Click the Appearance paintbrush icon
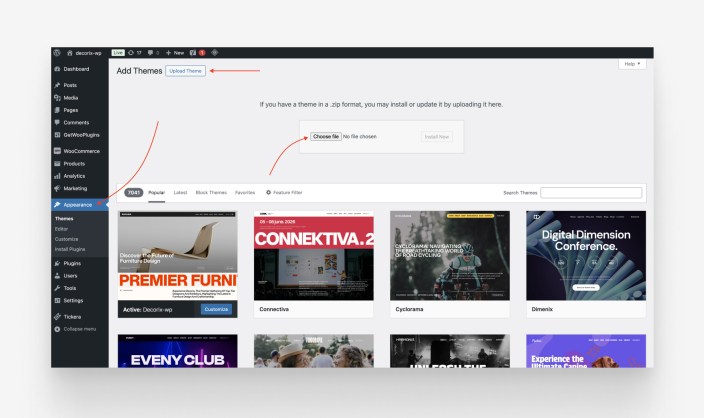Image resolution: width=704 pixels, height=418 pixels. (57, 205)
